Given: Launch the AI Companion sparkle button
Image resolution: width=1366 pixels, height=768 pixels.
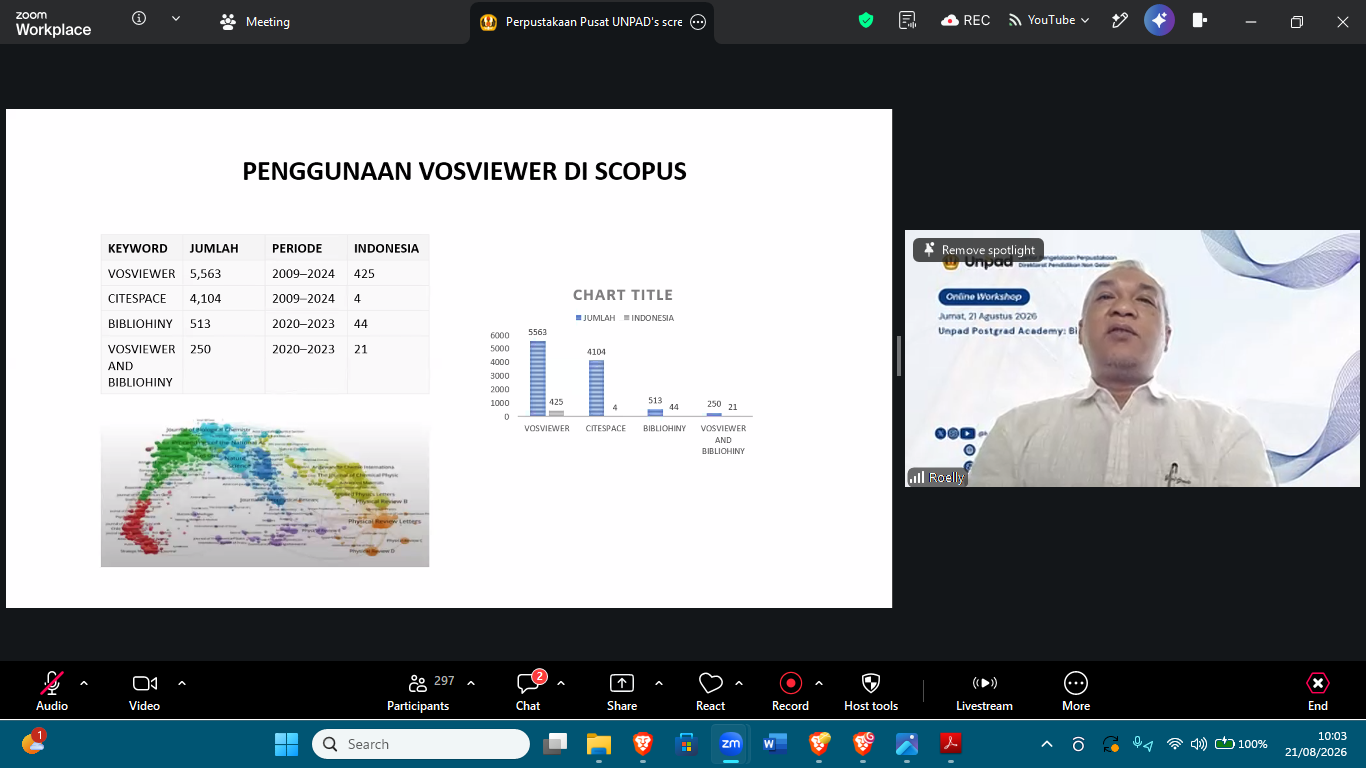Looking at the screenshot, I should coord(1160,20).
